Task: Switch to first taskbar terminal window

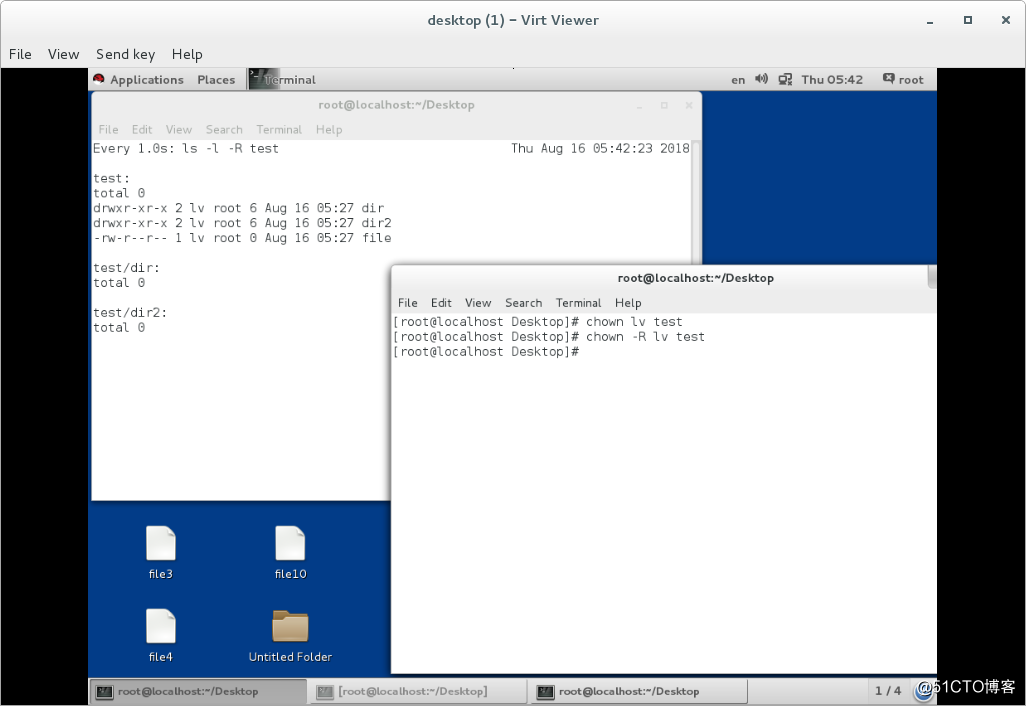Action: pos(198,692)
